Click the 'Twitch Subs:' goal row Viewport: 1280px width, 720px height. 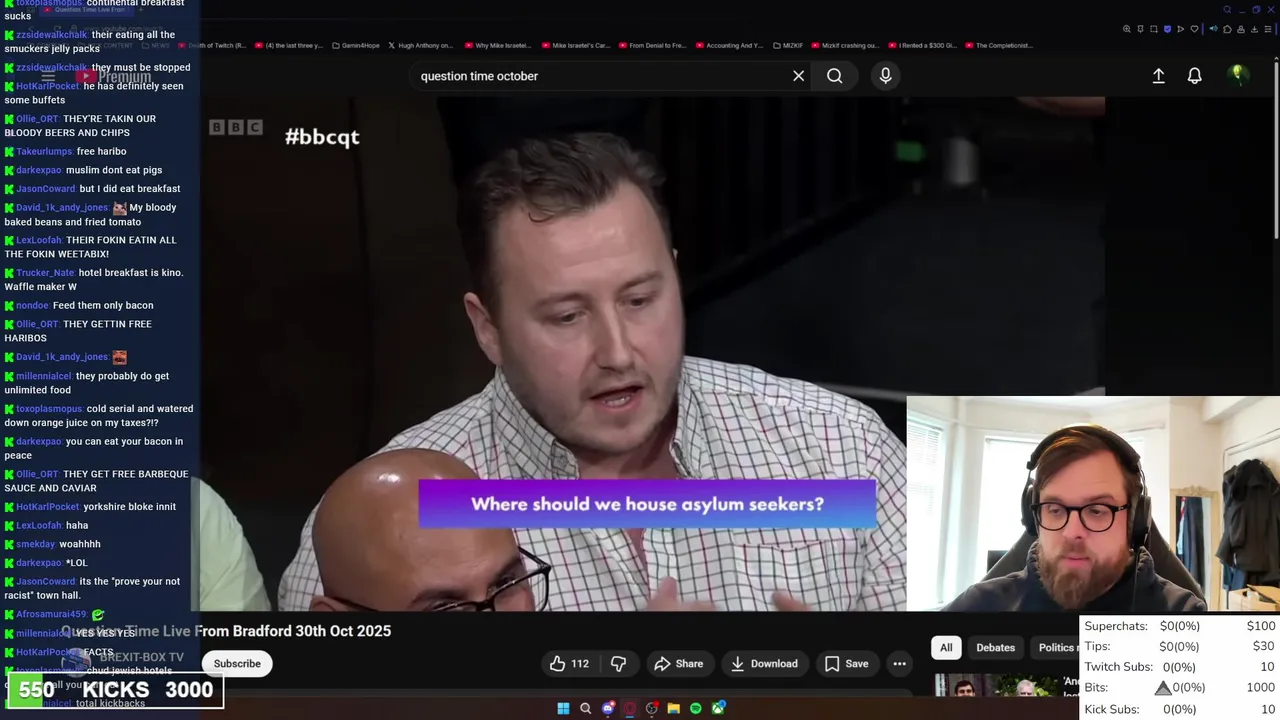click(1180, 667)
